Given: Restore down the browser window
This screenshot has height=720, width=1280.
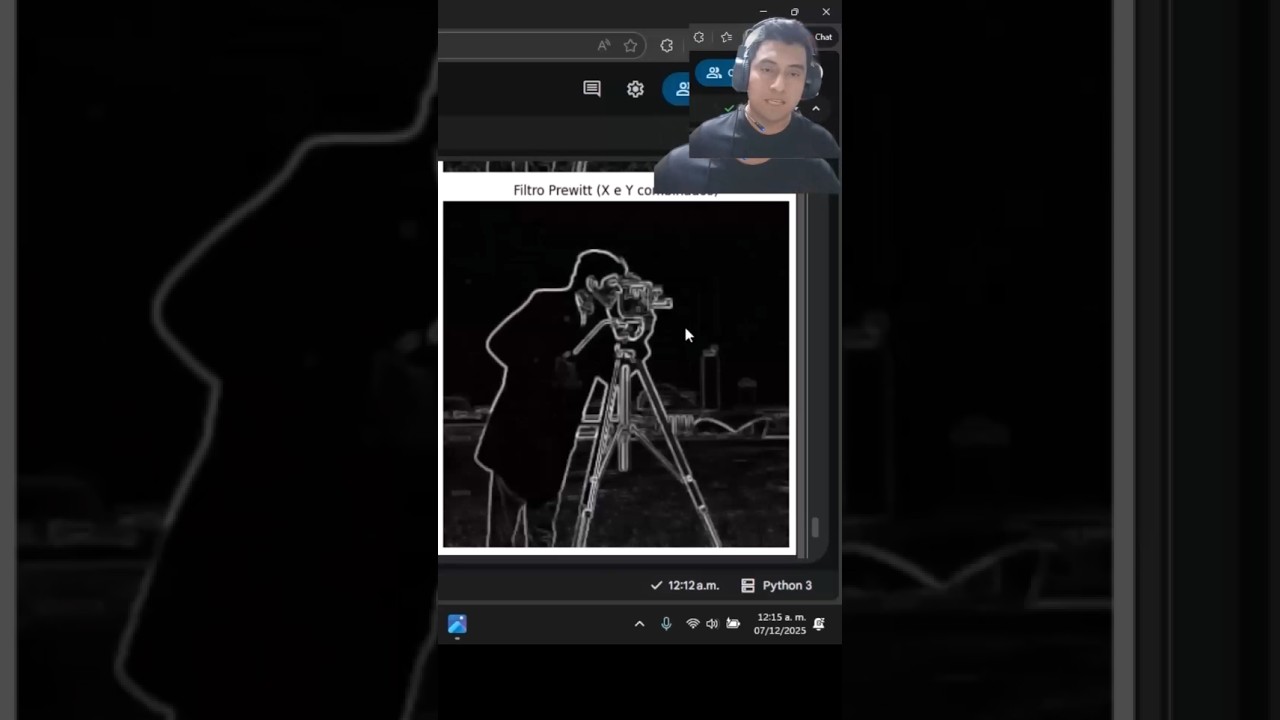Looking at the screenshot, I should (794, 12).
